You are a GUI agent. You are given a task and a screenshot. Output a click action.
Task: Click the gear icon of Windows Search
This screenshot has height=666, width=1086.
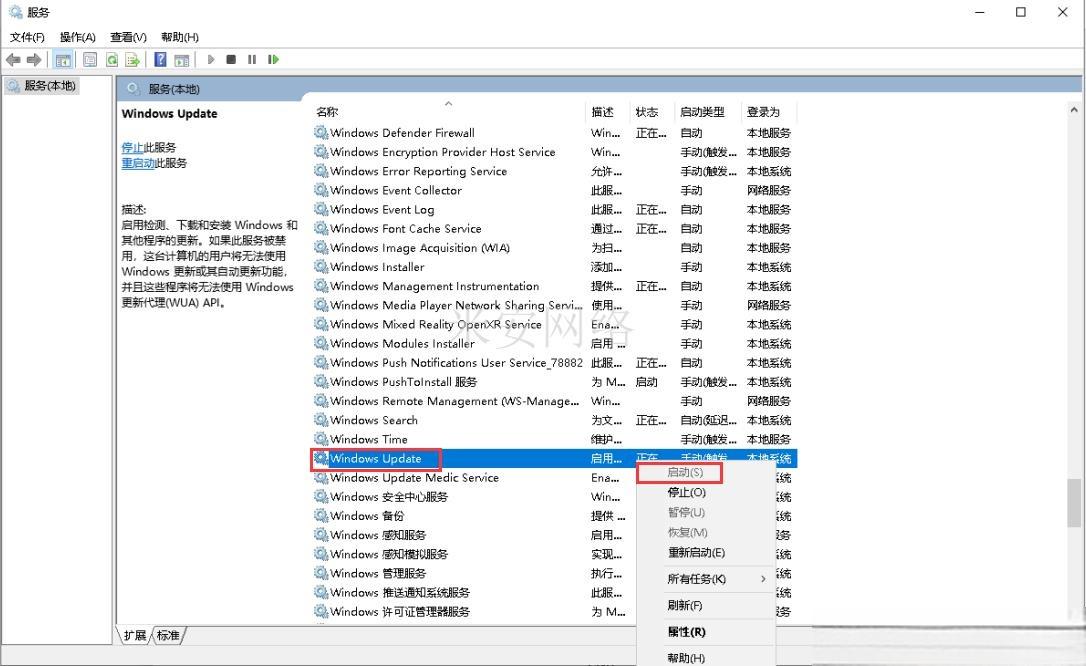(321, 420)
